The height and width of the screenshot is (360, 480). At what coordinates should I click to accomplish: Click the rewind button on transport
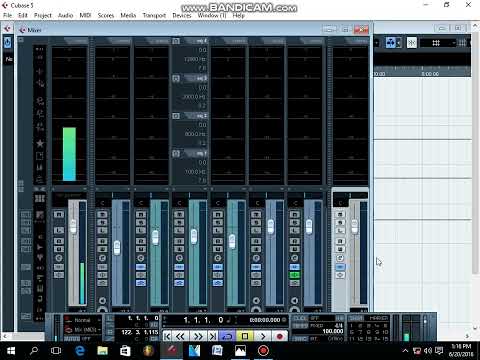point(180,336)
